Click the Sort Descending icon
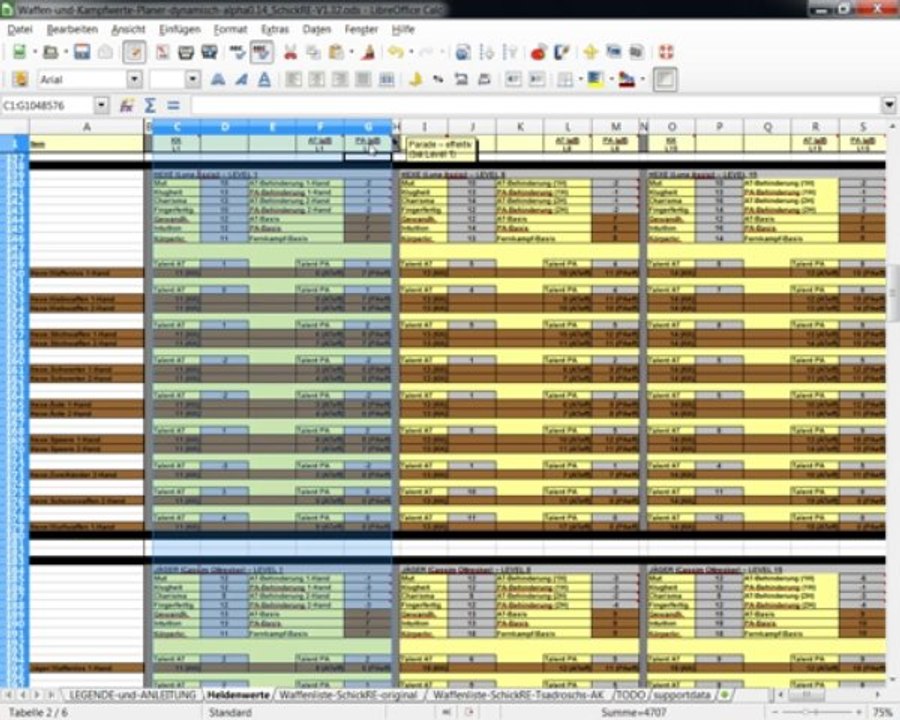 510,52
